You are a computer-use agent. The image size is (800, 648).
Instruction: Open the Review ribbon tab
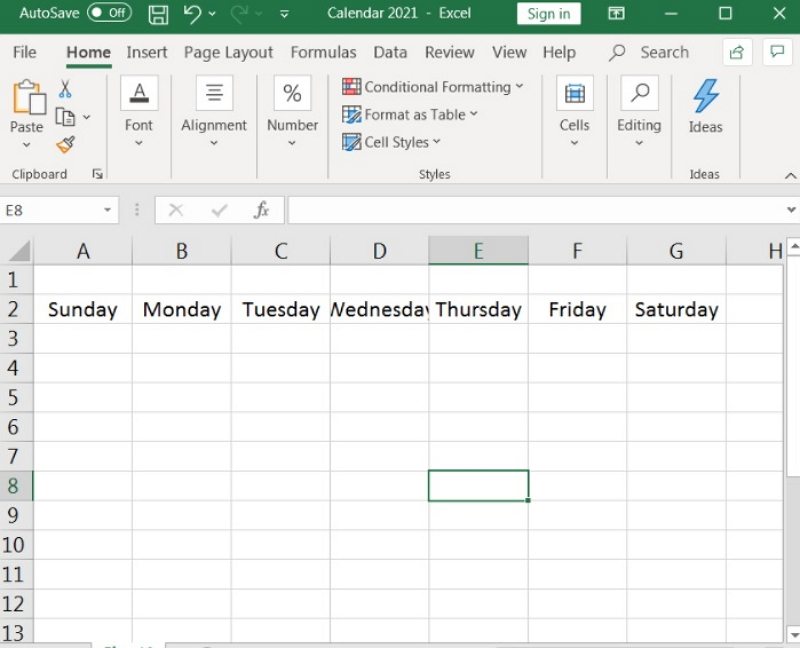[x=449, y=52]
